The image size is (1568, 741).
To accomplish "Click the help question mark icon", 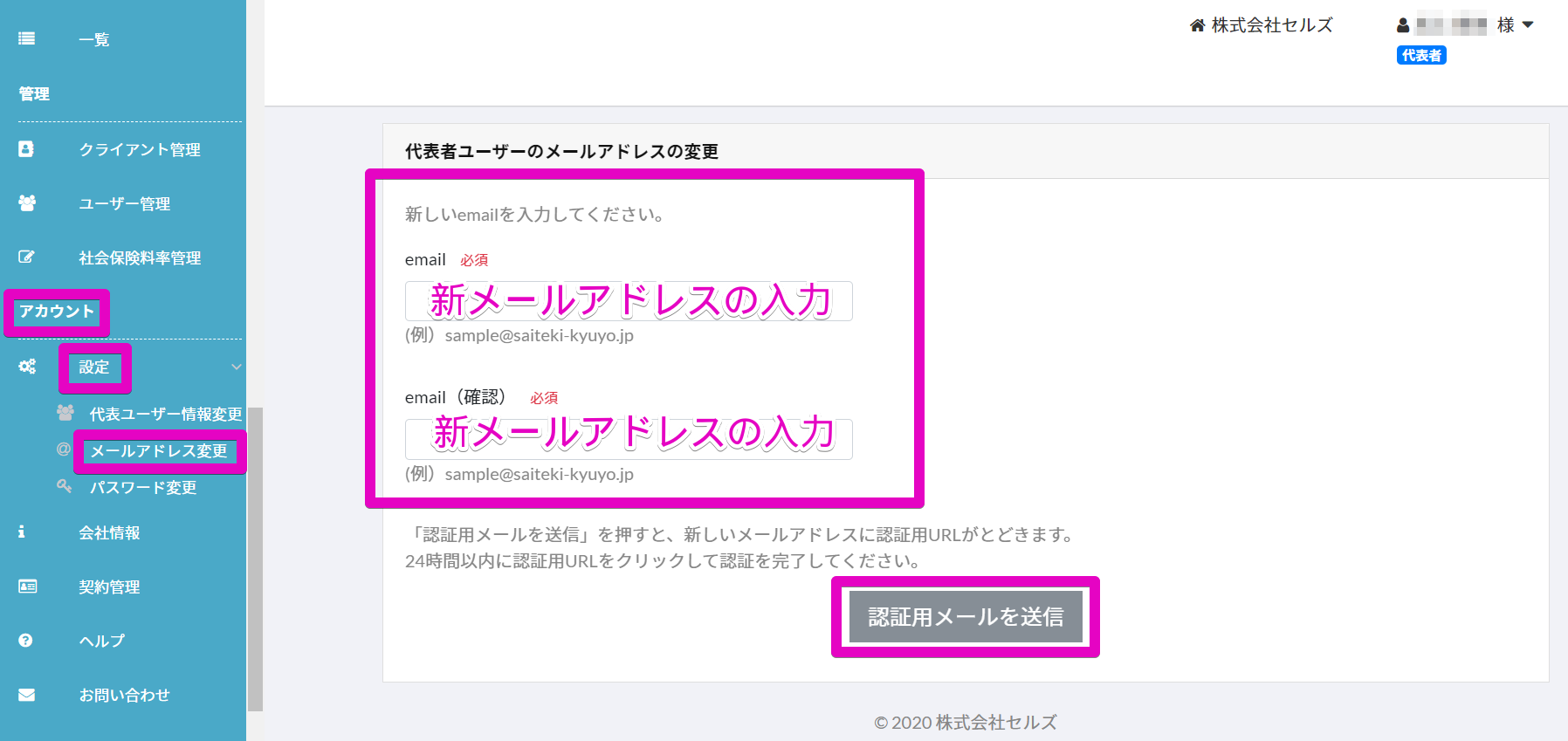I will 26,641.
